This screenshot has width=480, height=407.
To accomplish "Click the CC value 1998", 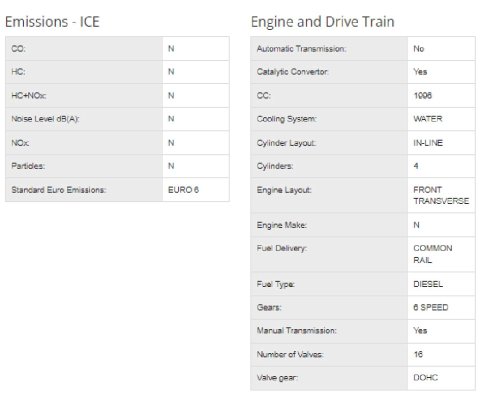I will [422, 96].
